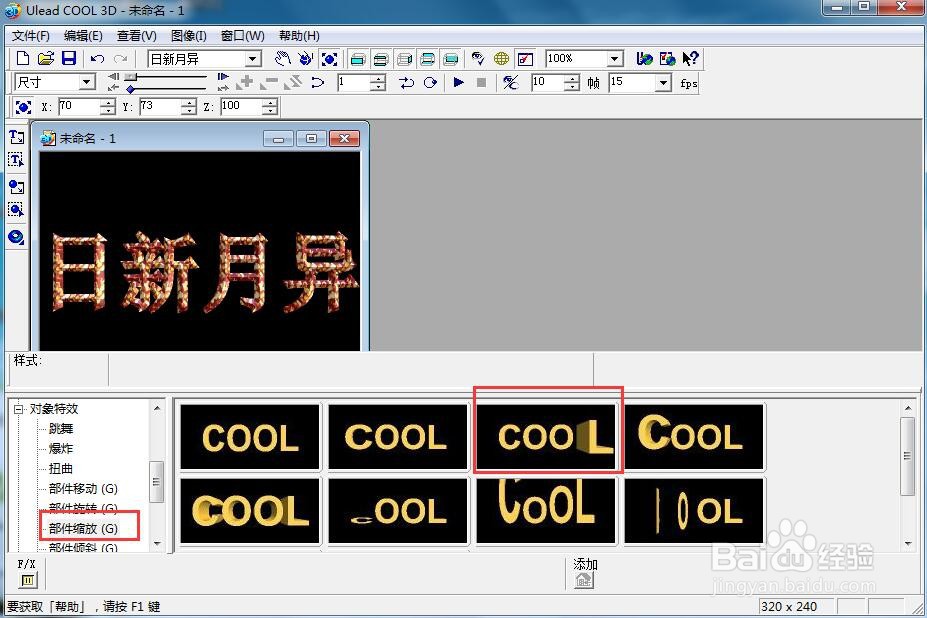Select 爆炸 effect in tree
927x618 pixels.
pos(61,448)
